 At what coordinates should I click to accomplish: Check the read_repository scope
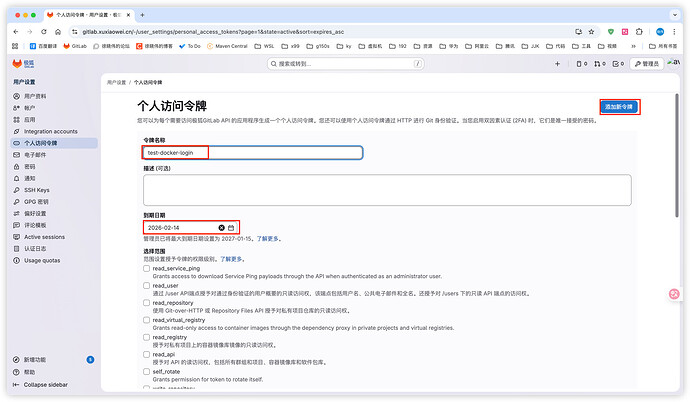point(147,301)
